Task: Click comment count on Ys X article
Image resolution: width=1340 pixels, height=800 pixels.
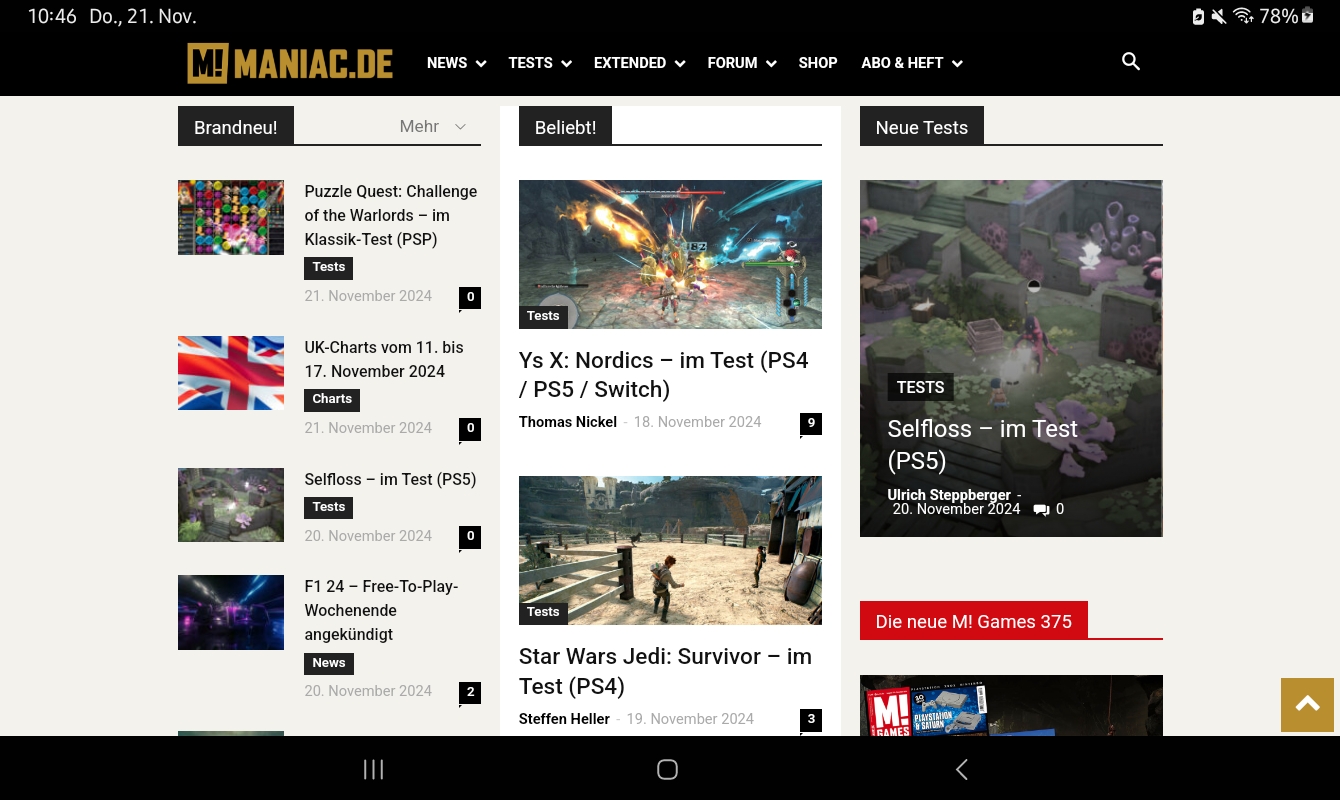Action: click(x=810, y=423)
